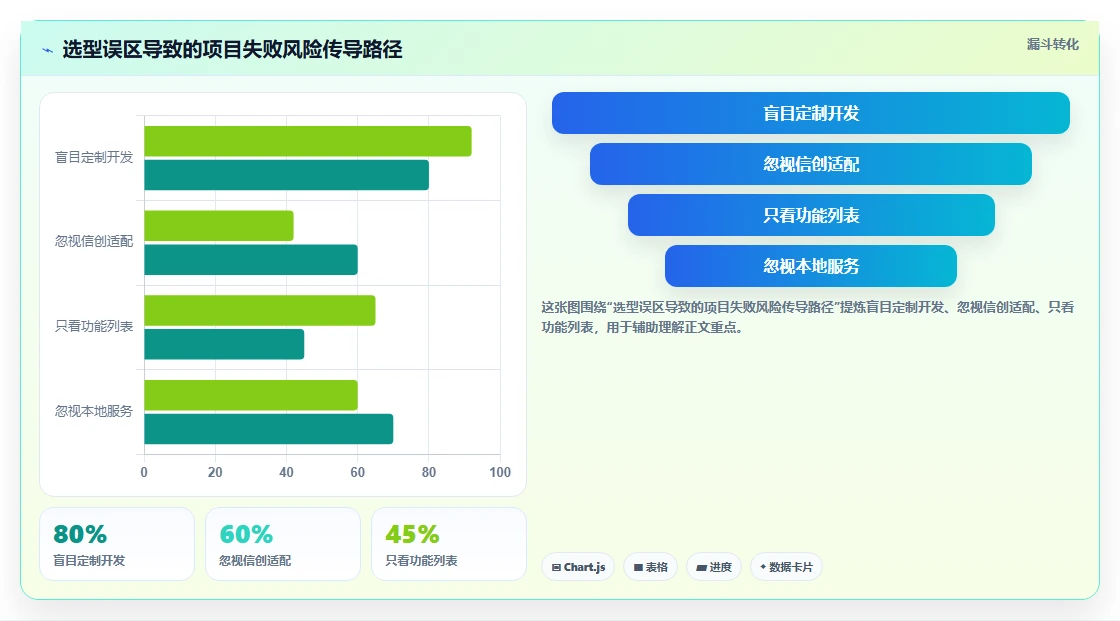Click the light green bar for 只看功能列表
The height and width of the screenshot is (621, 1120).
tap(260, 310)
